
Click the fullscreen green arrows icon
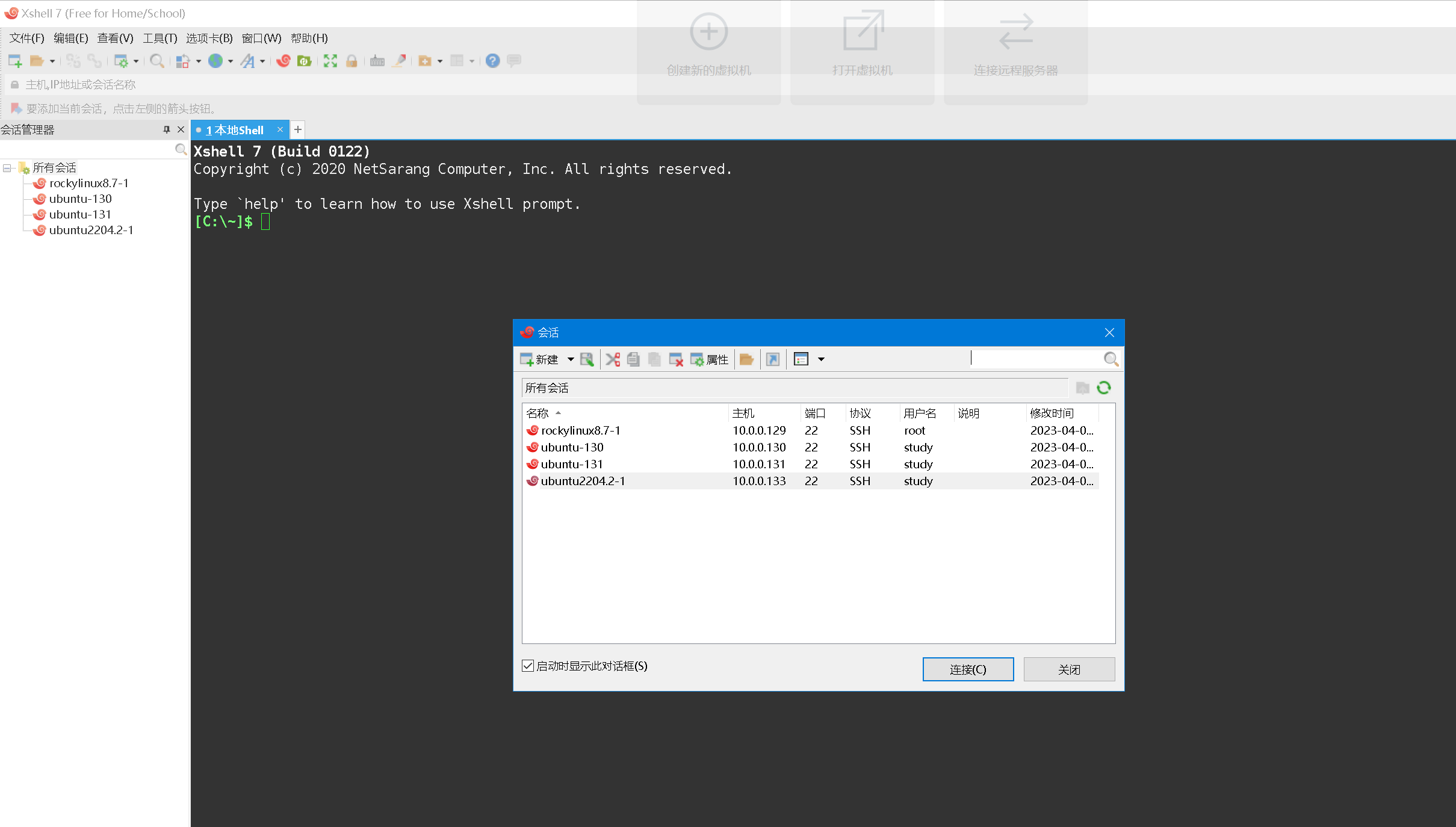click(330, 61)
